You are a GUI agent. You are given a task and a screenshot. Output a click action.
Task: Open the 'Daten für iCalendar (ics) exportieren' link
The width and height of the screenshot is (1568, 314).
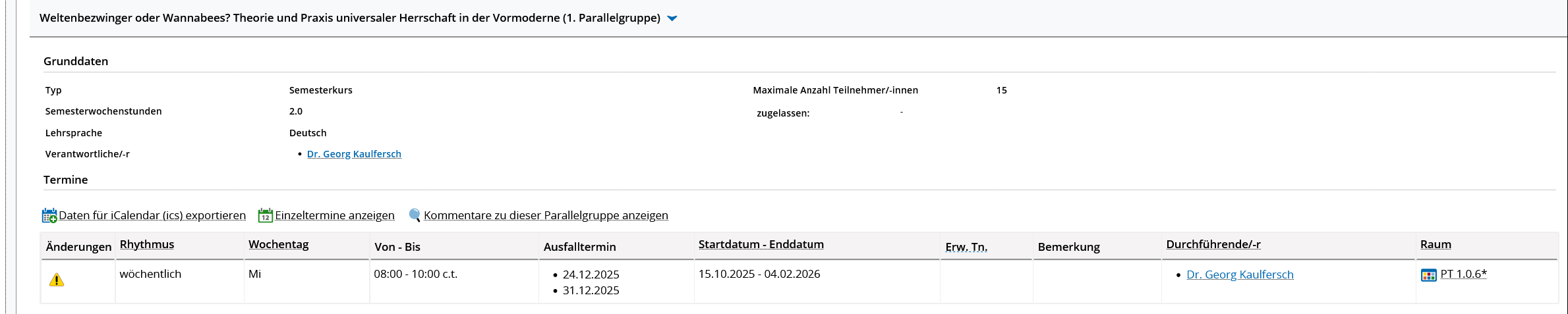click(x=152, y=215)
